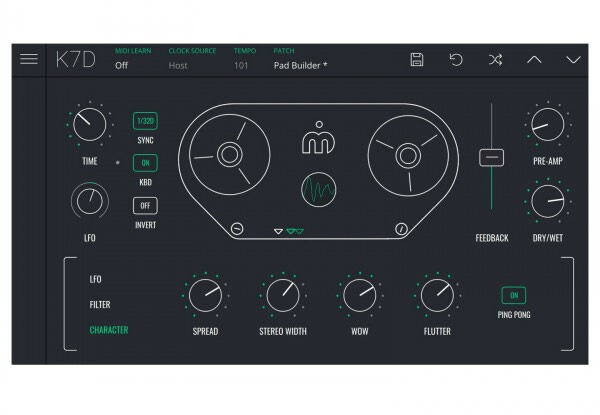Click the MIDI Learn Off setting

coord(121,66)
